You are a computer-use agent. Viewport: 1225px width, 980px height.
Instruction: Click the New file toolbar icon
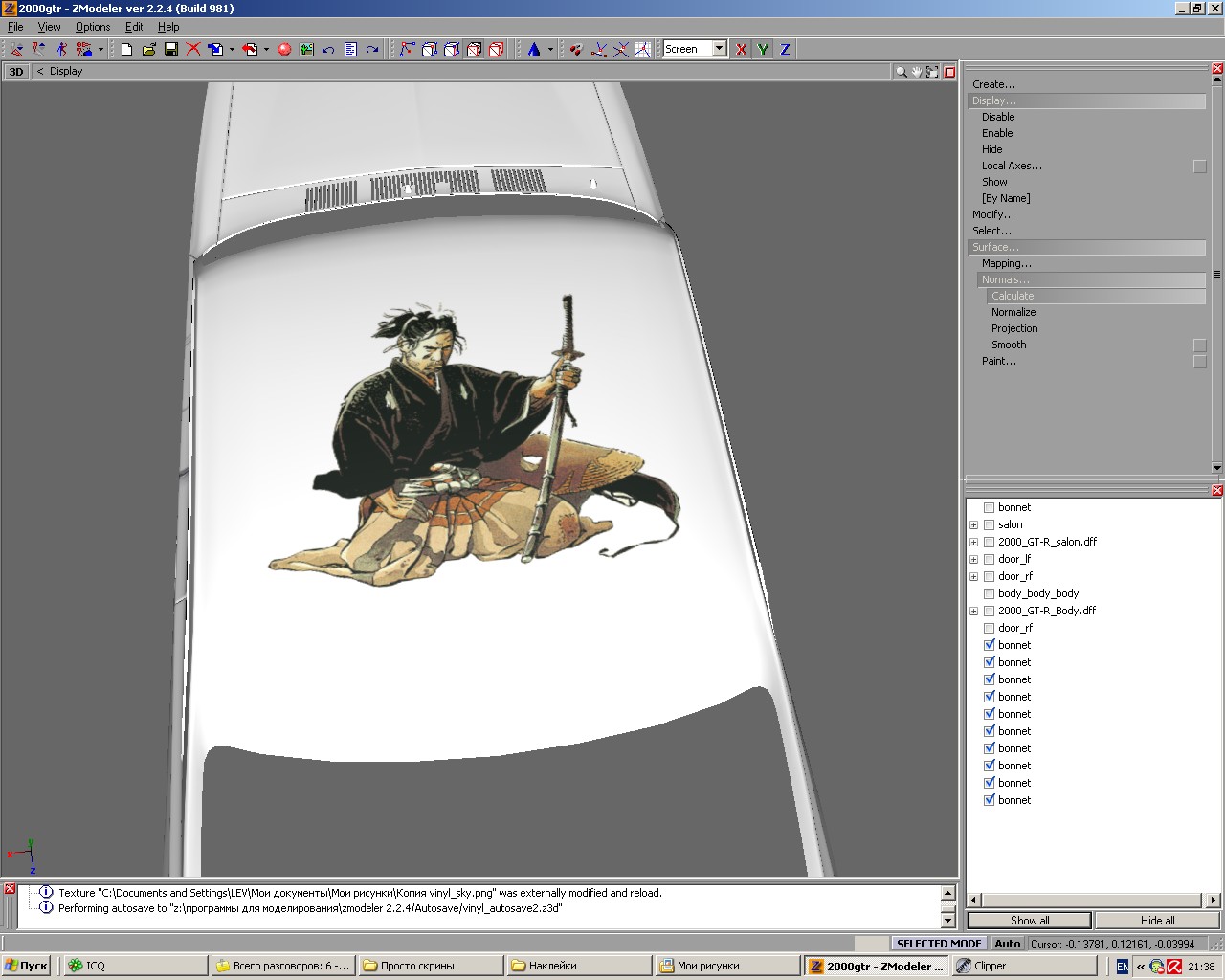(126, 49)
